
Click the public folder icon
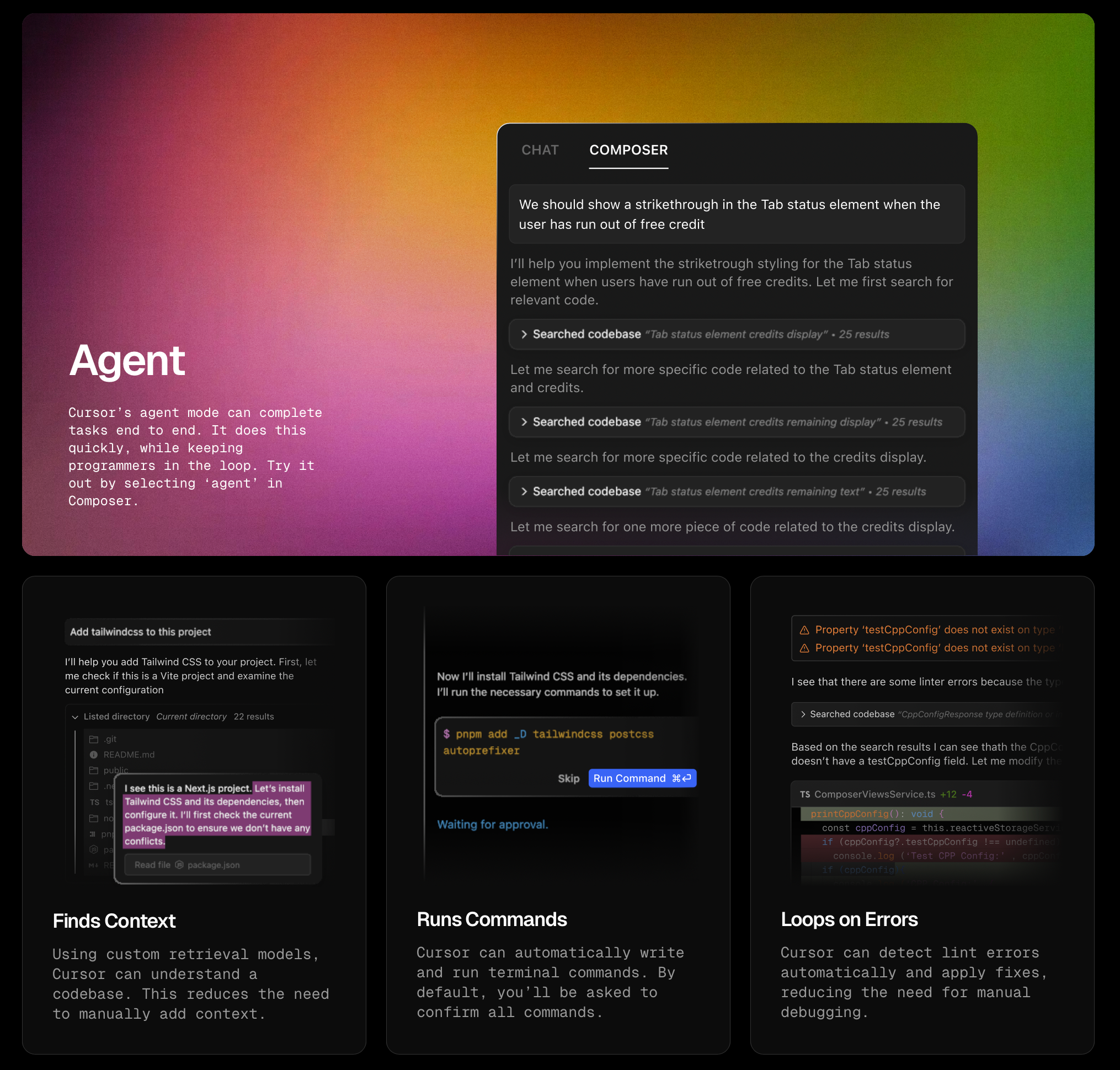(x=94, y=771)
